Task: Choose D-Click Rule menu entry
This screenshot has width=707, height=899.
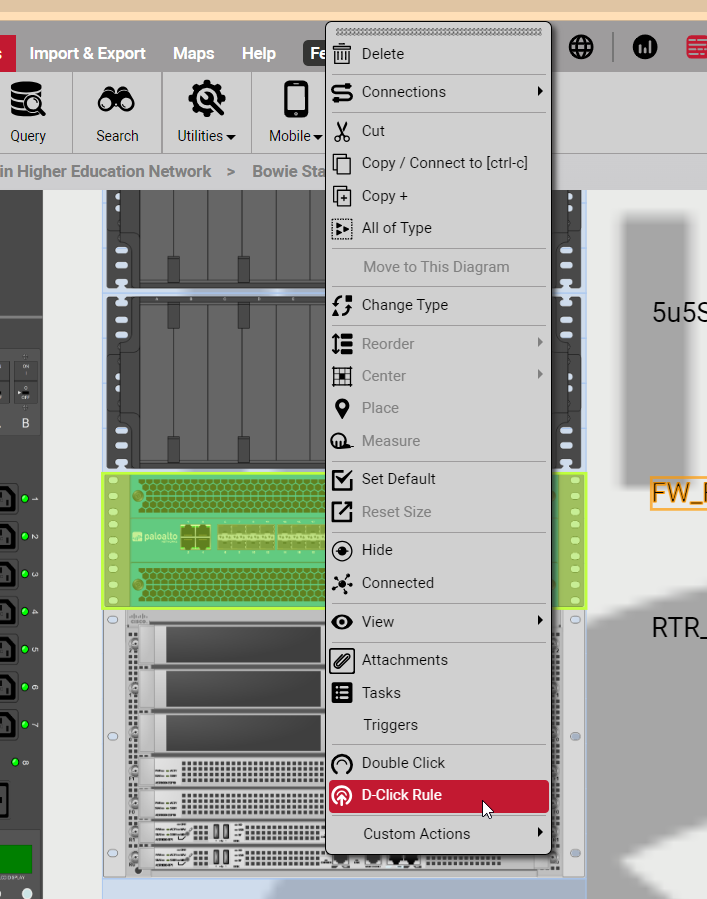Action: click(x=401, y=796)
